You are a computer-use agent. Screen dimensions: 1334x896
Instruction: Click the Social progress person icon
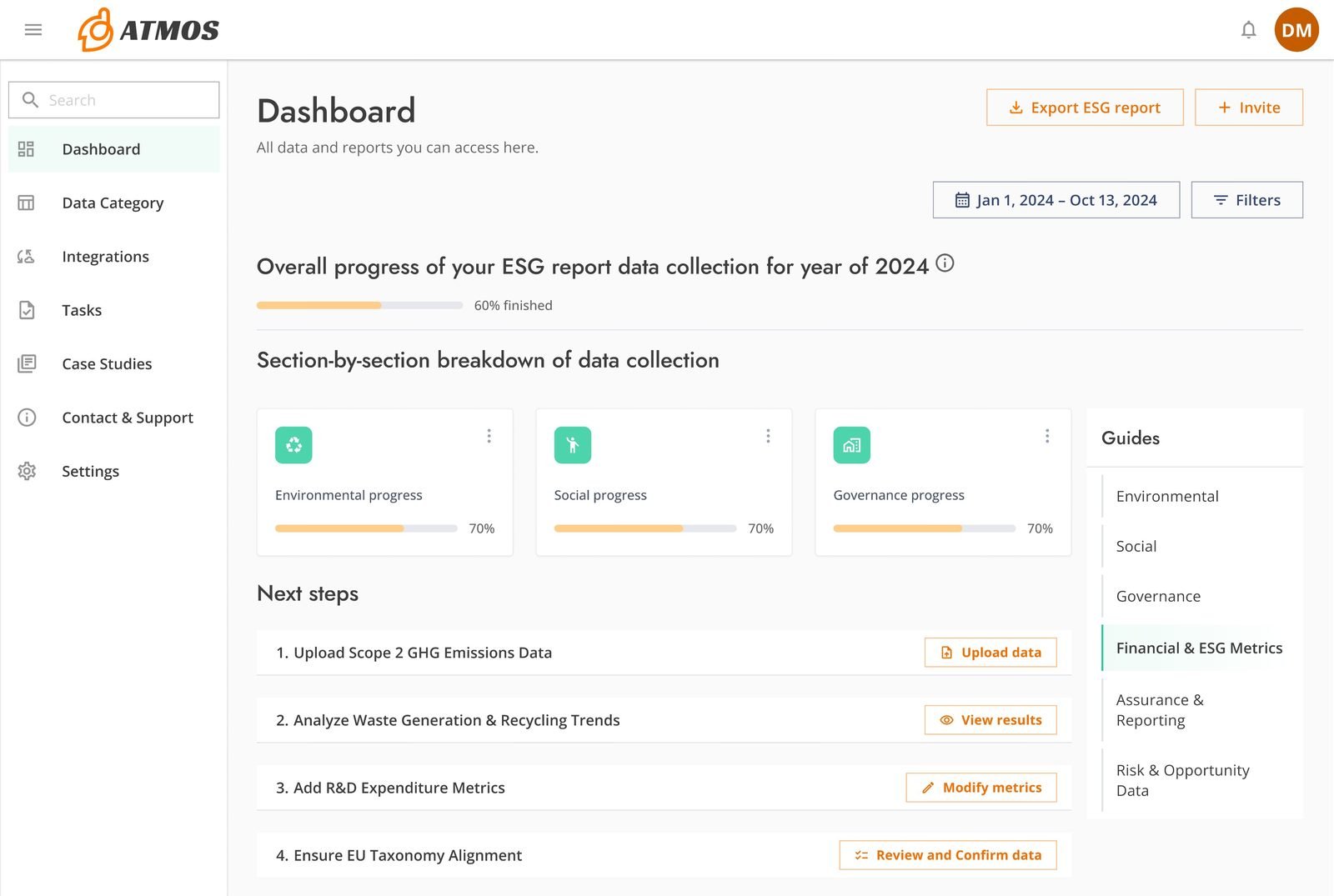(573, 445)
